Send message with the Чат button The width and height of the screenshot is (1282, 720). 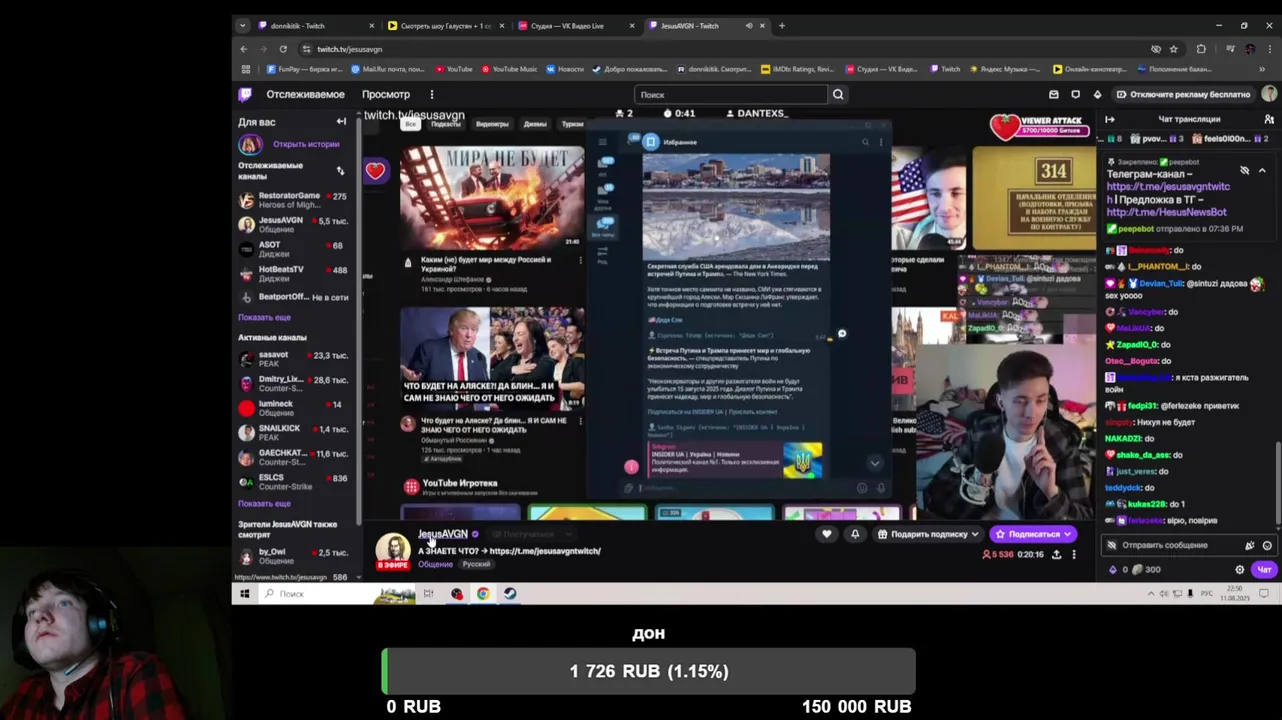pyautogui.click(x=1264, y=569)
